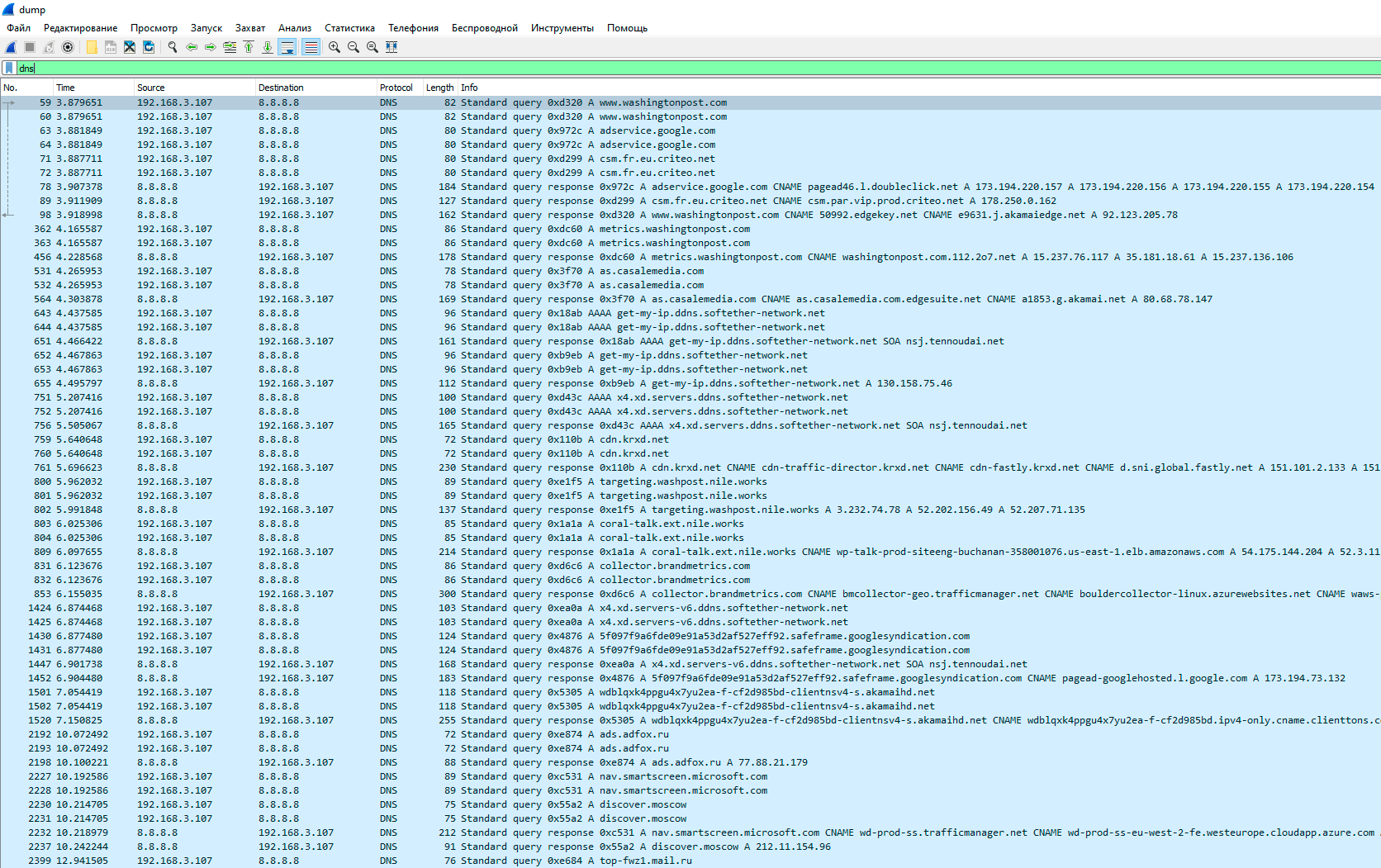Image resolution: width=1381 pixels, height=868 pixels.
Task: Zoom in on packet list text
Action: [x=335, y=47]
